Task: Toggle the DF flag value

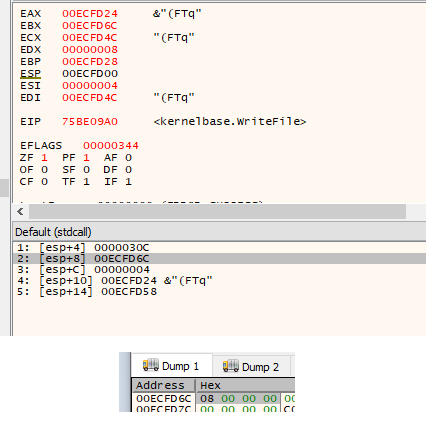Action: coord(128,170)
